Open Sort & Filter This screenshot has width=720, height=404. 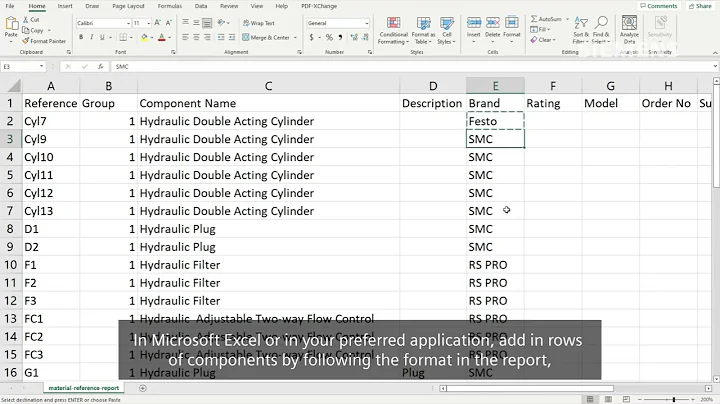(x=581, y=31)
